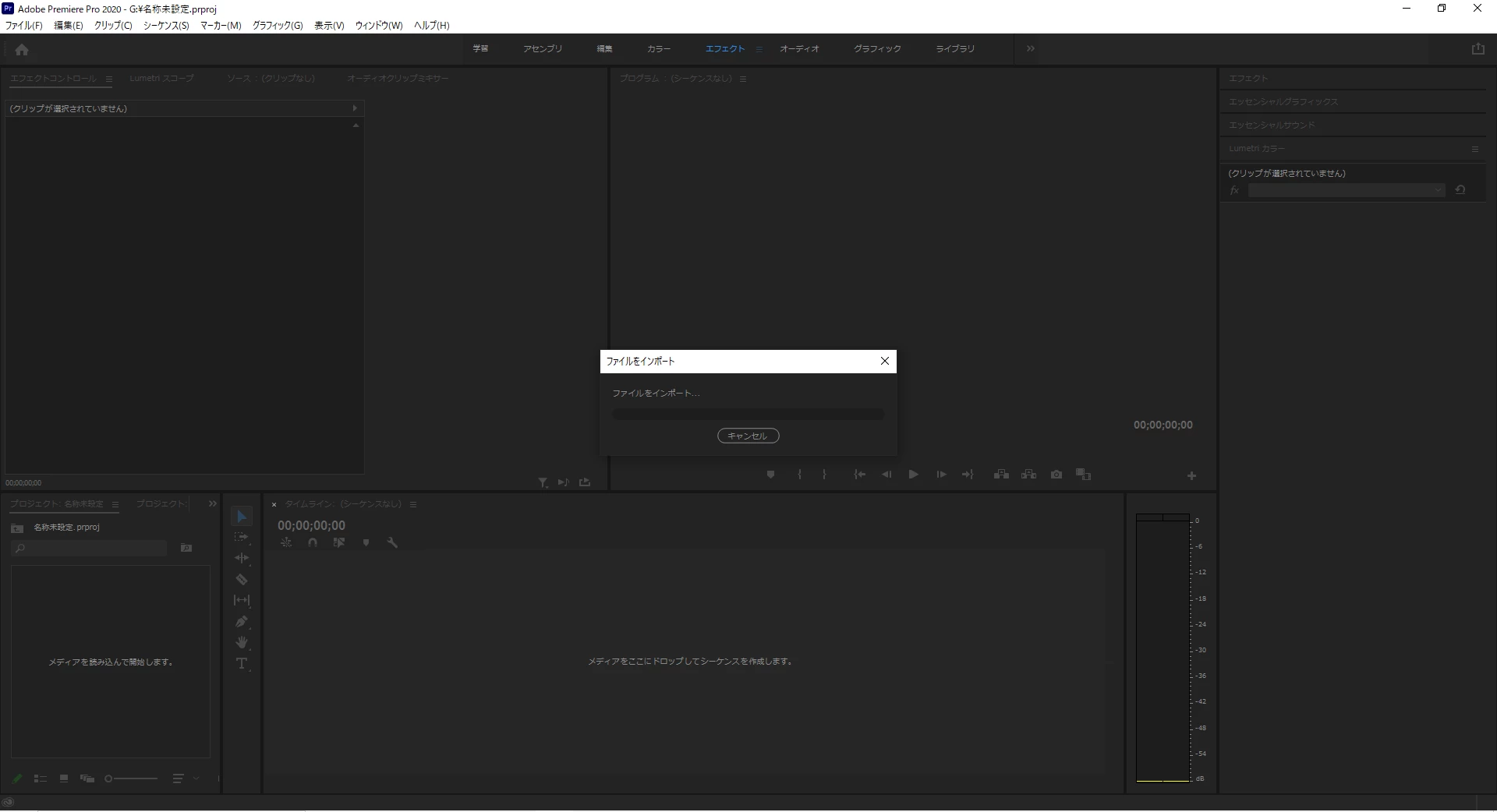Select the Track Select Forward tool
This screenshot has height=812, width=1497.
[242, 538]
